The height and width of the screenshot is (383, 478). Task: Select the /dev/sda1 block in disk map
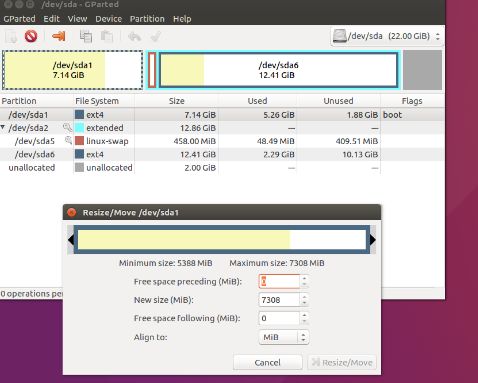(x=73, y=70)
